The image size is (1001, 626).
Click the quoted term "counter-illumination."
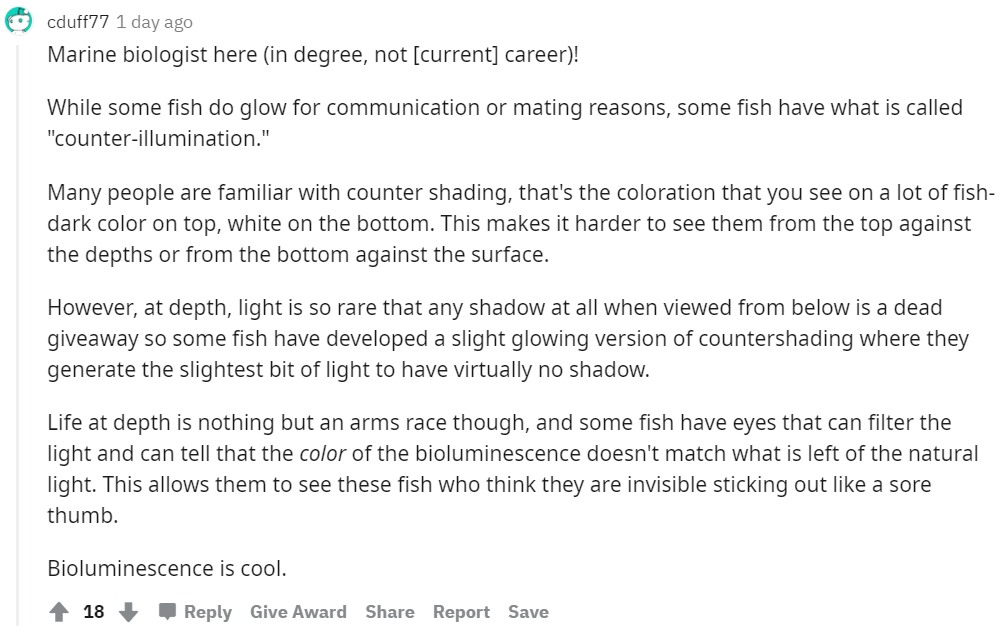(158, 138)
